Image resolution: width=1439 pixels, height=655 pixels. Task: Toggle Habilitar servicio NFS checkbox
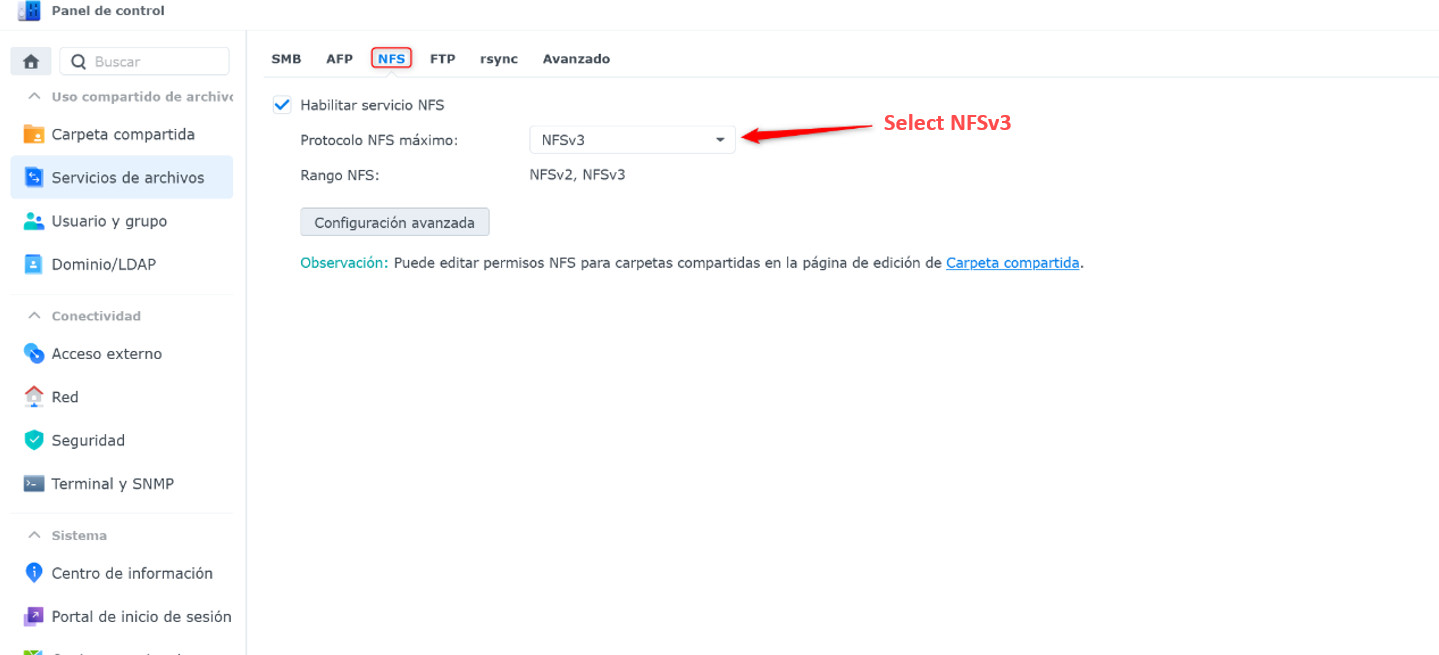[282, 104]
